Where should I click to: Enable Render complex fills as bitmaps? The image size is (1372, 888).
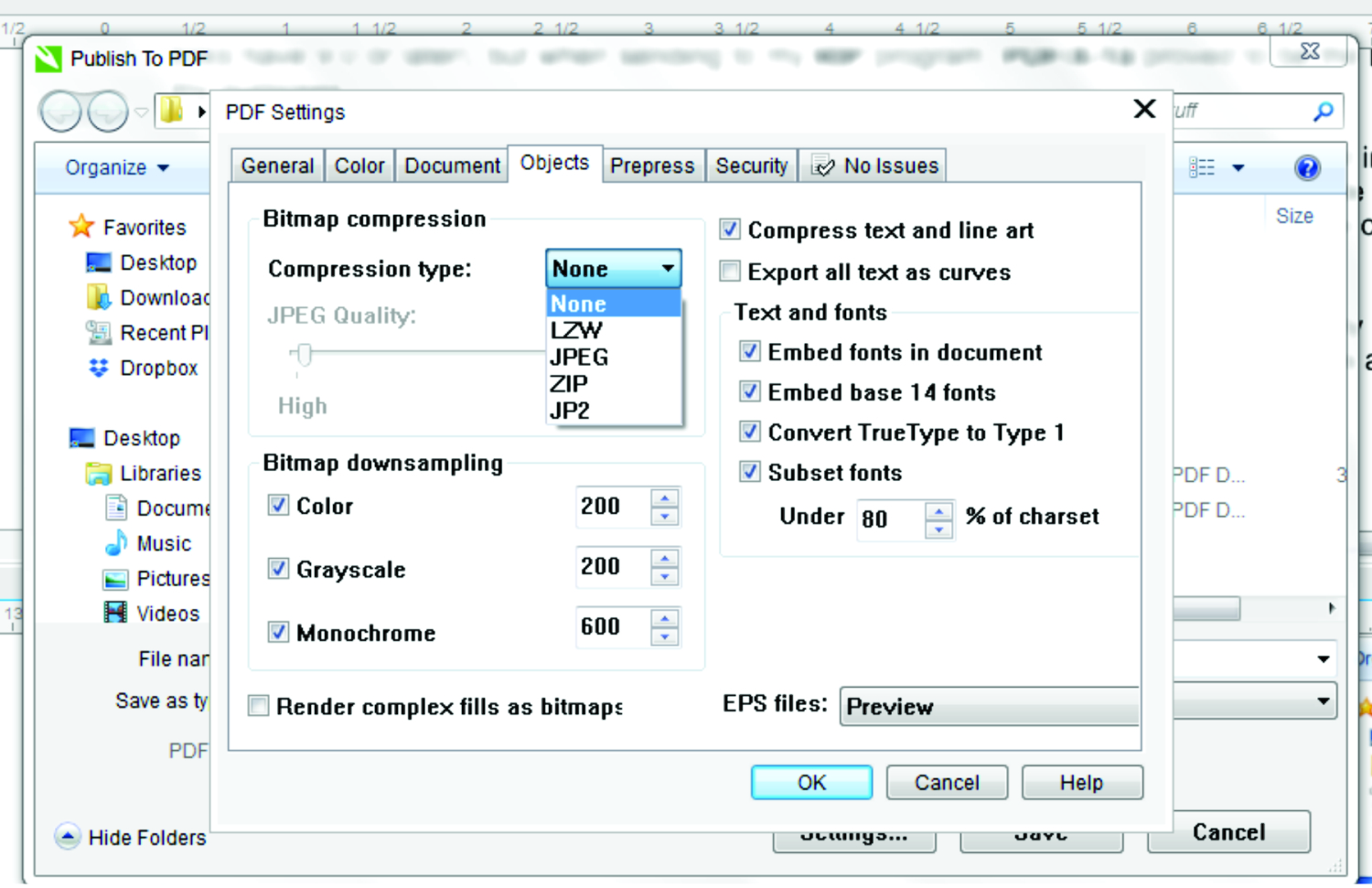pyautogui.click(x=258, y=705)
